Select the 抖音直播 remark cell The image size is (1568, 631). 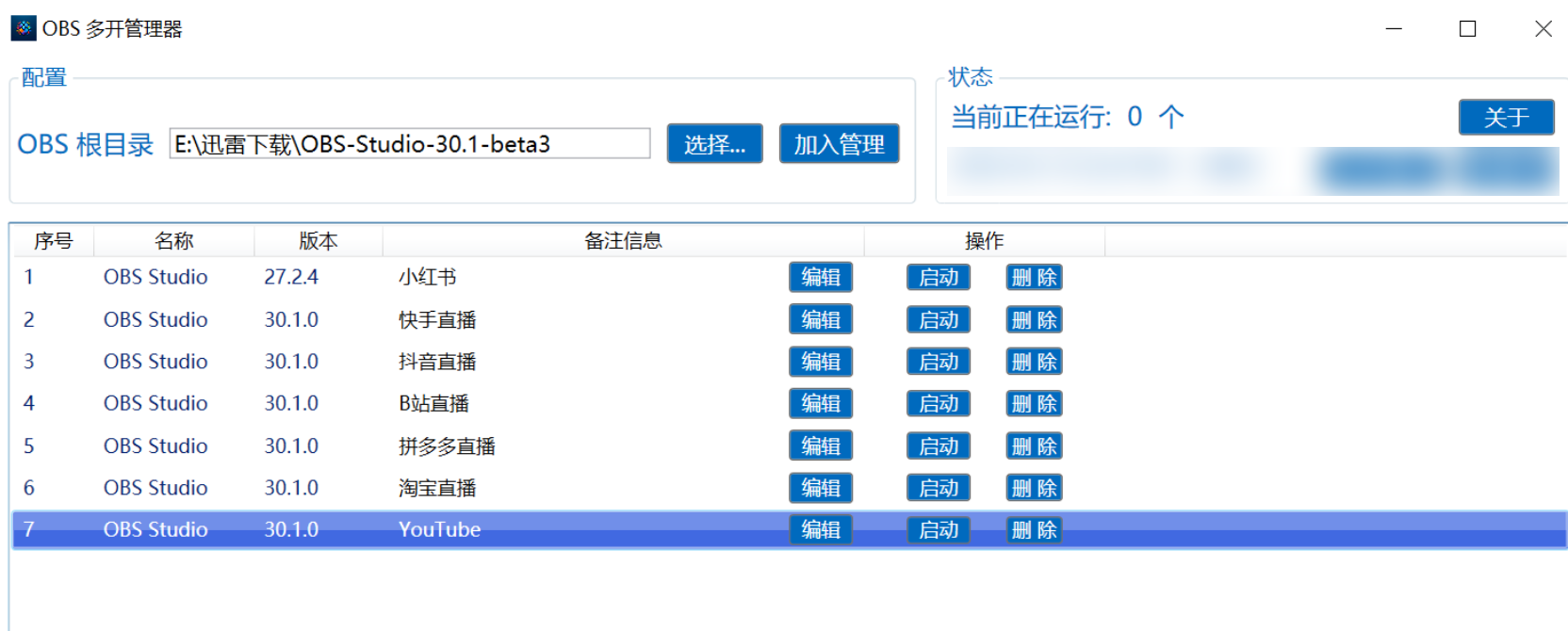click(x=437, y=362)
